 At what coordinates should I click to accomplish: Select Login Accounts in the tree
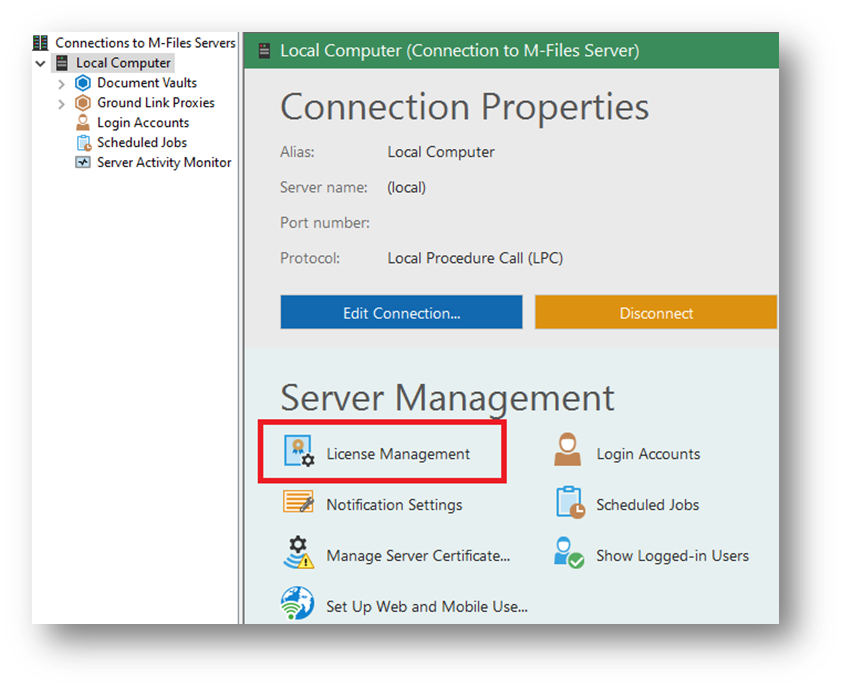point(143,123)
